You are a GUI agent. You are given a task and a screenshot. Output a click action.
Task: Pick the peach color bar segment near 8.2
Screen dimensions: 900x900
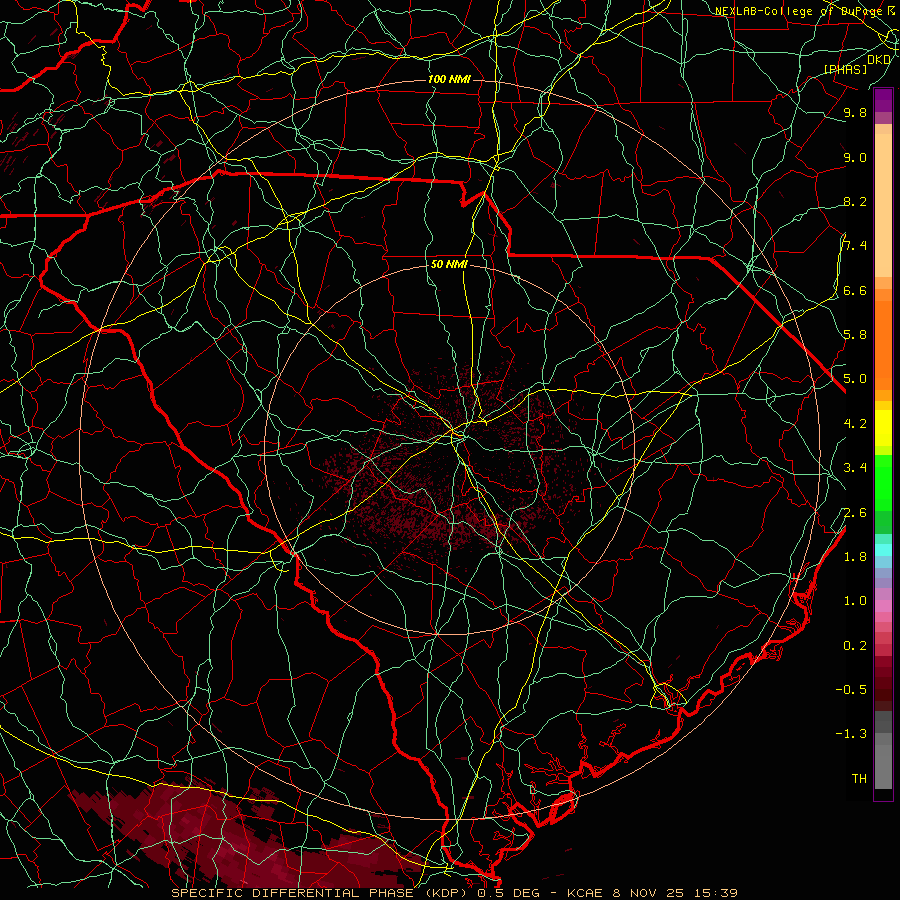click(883, 205)
